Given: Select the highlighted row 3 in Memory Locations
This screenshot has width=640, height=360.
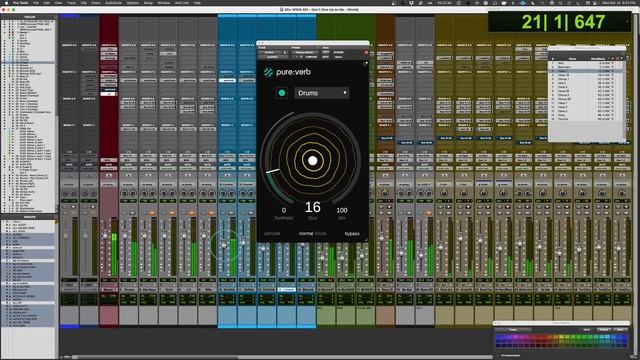Looking at the screenshot, I should [586, 71].
